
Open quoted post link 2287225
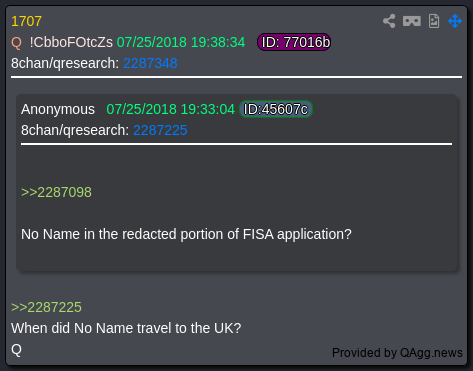[160, 130]
